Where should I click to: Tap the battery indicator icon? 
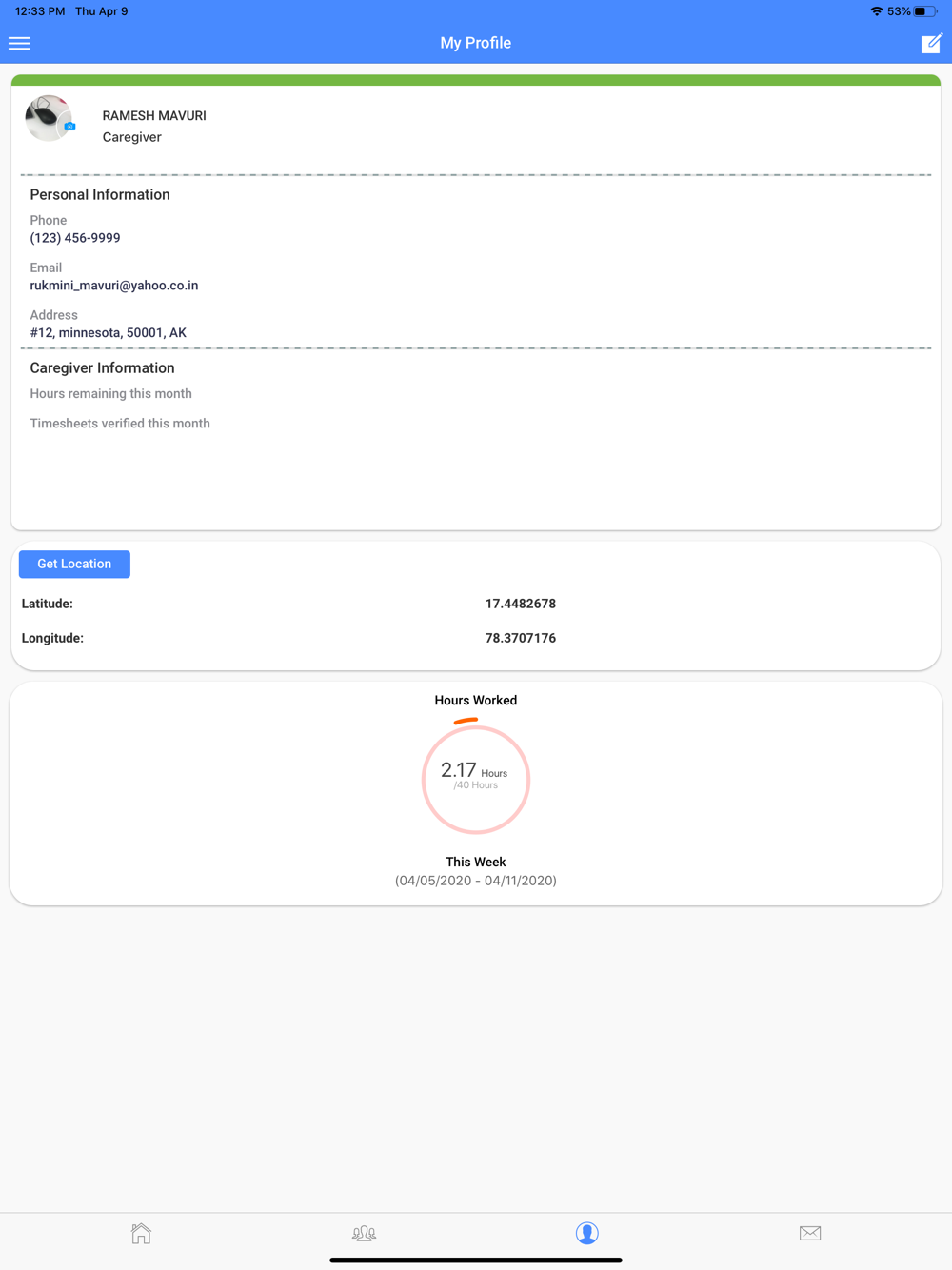click(x=925, y=11)
